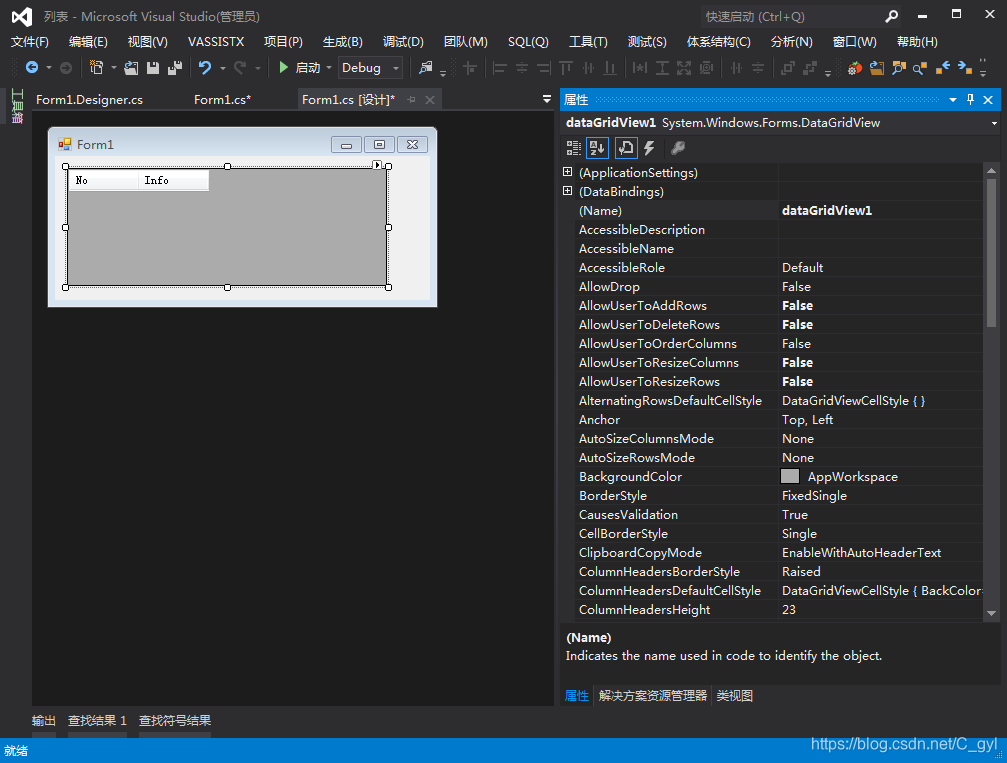Click the Properties panel vertical scrollbar thumb
This screenshot has height=763, width=1007.
(x=991, y=254)
